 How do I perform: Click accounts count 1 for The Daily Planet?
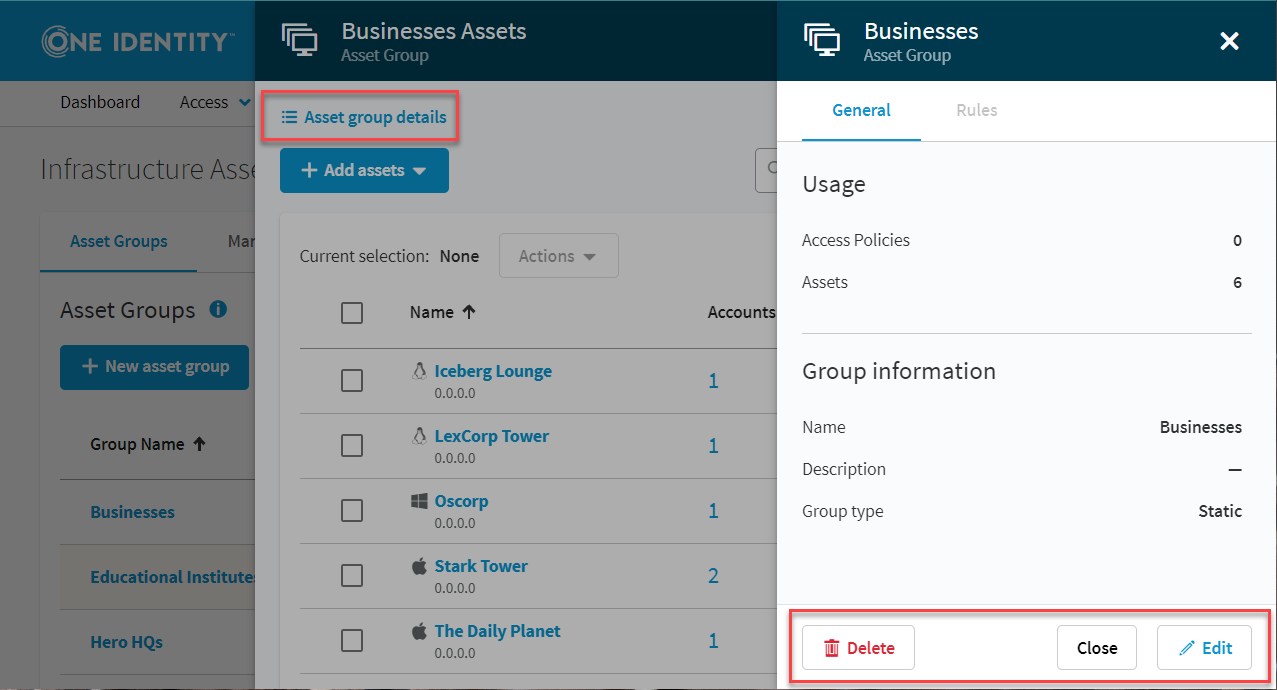(x=713, y=641)
